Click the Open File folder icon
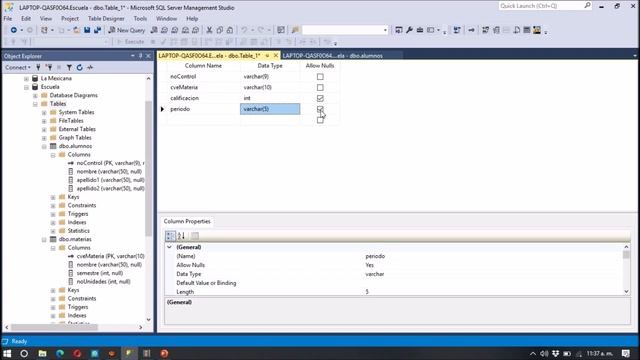Image resolution: width=640 pixels, height=360 pixels. click(x=76, y=30)
